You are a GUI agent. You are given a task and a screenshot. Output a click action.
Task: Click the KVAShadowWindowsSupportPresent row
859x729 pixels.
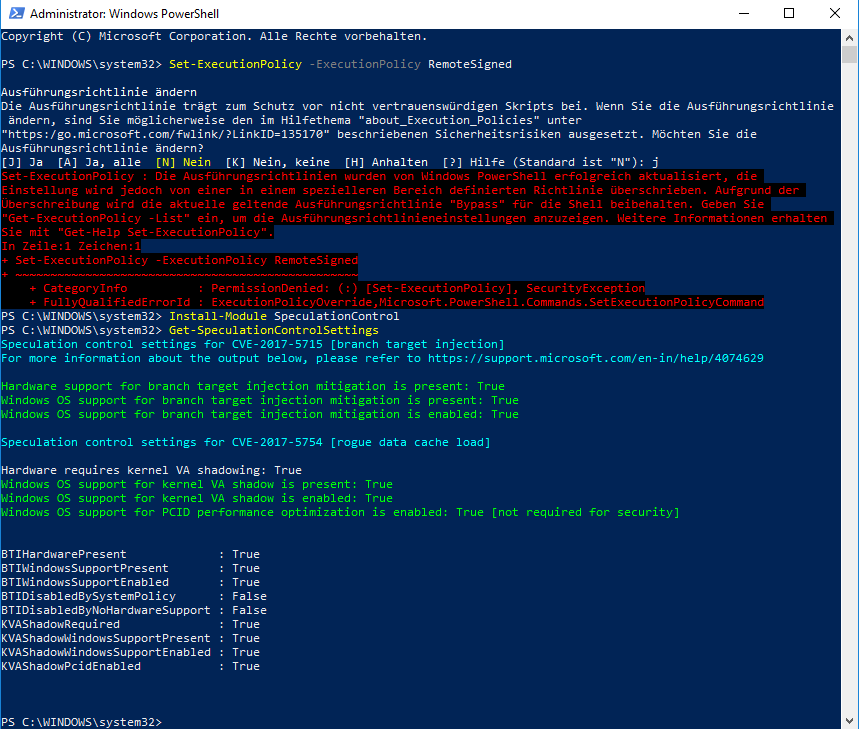pyautogui.click(x=130, y=639)
